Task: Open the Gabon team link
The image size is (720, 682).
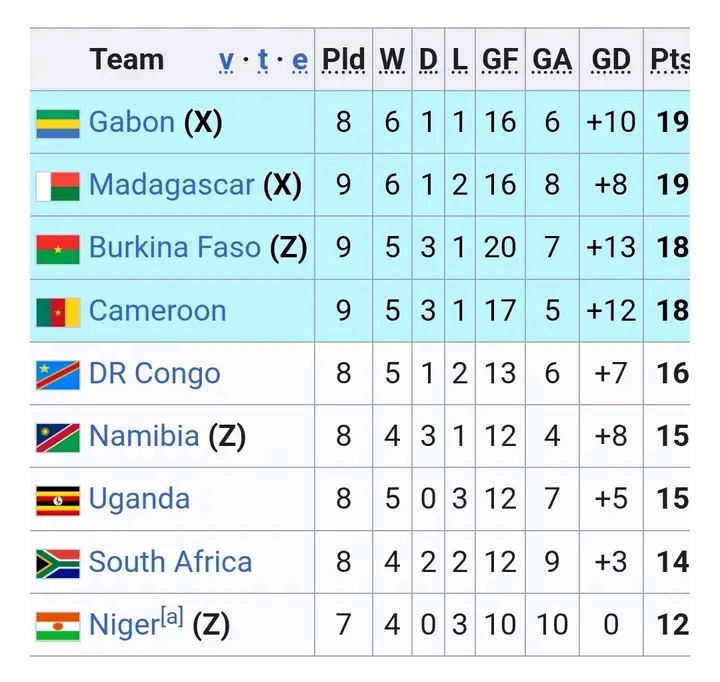Action: (x=131, y=122)
